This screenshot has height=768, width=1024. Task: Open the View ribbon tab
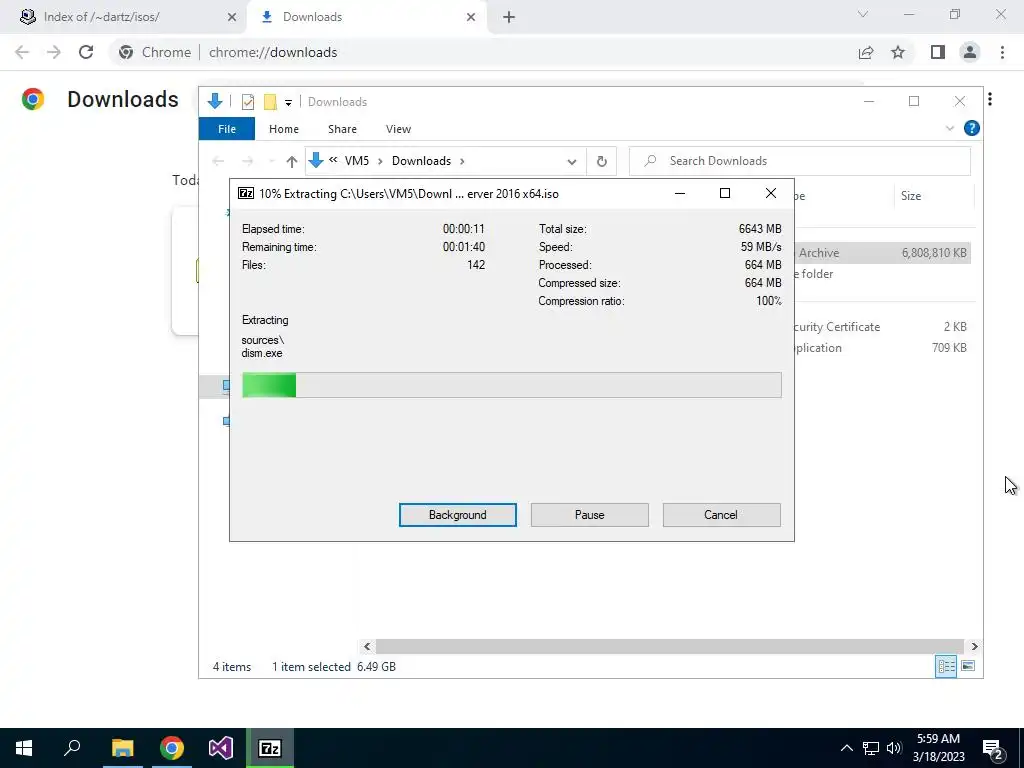(x=398, y=129)
